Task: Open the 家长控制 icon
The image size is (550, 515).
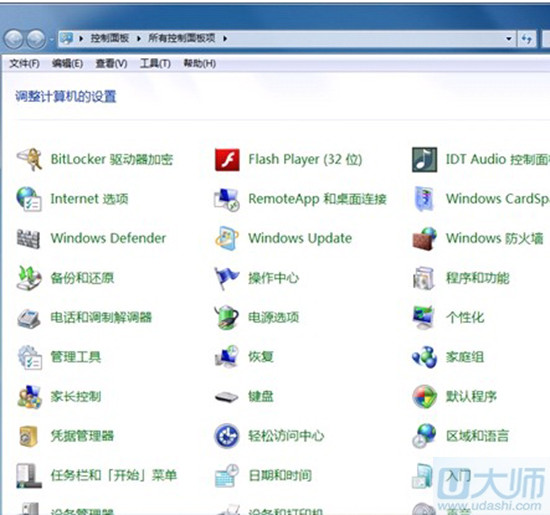Action: pyautogui.click(x=29, y=397)
